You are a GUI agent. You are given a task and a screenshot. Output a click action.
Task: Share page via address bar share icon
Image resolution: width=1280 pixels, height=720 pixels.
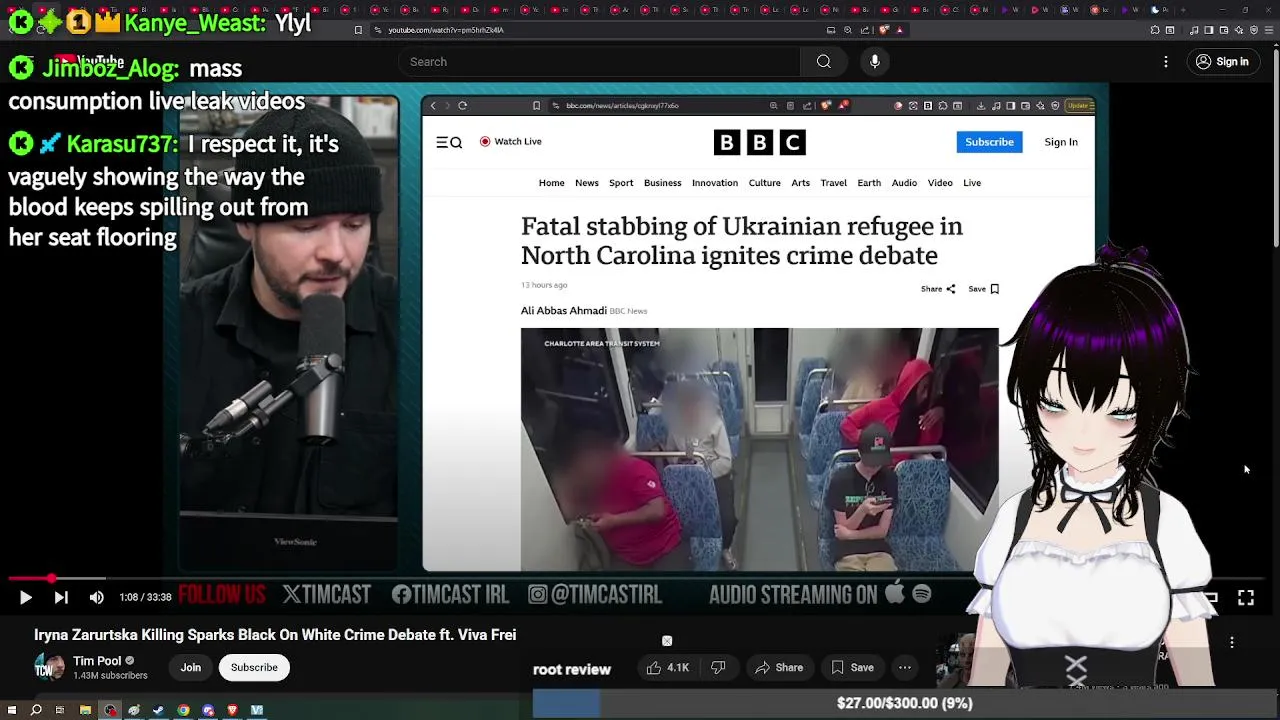865,30
